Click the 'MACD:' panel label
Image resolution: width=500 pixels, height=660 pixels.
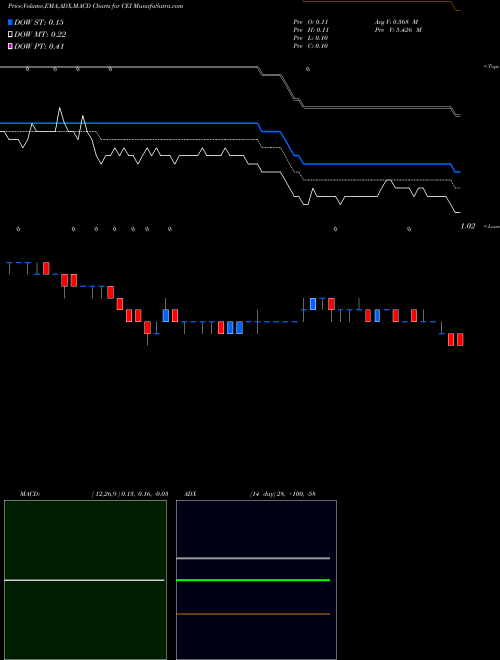(30, 494)
